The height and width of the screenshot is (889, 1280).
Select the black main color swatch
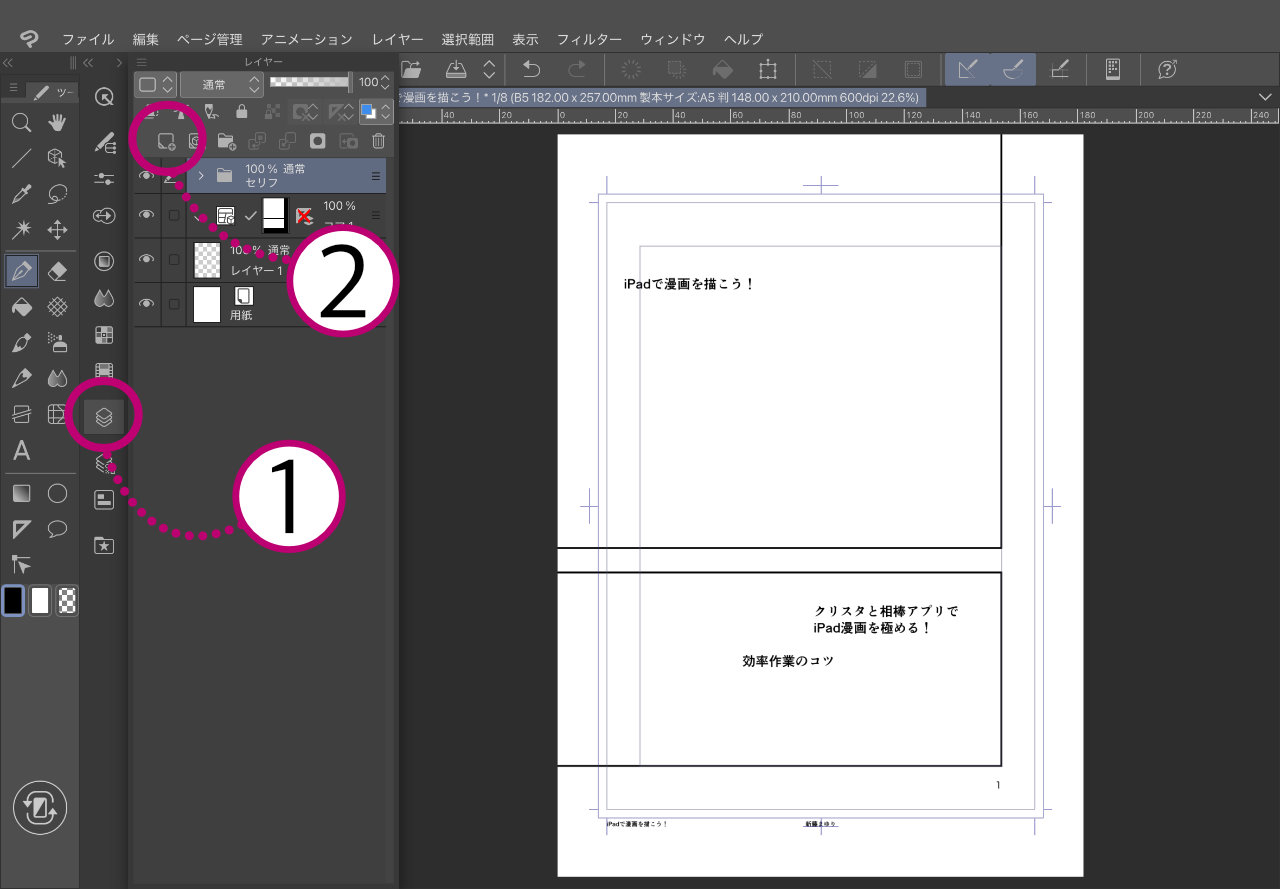[x=13, y=600]
